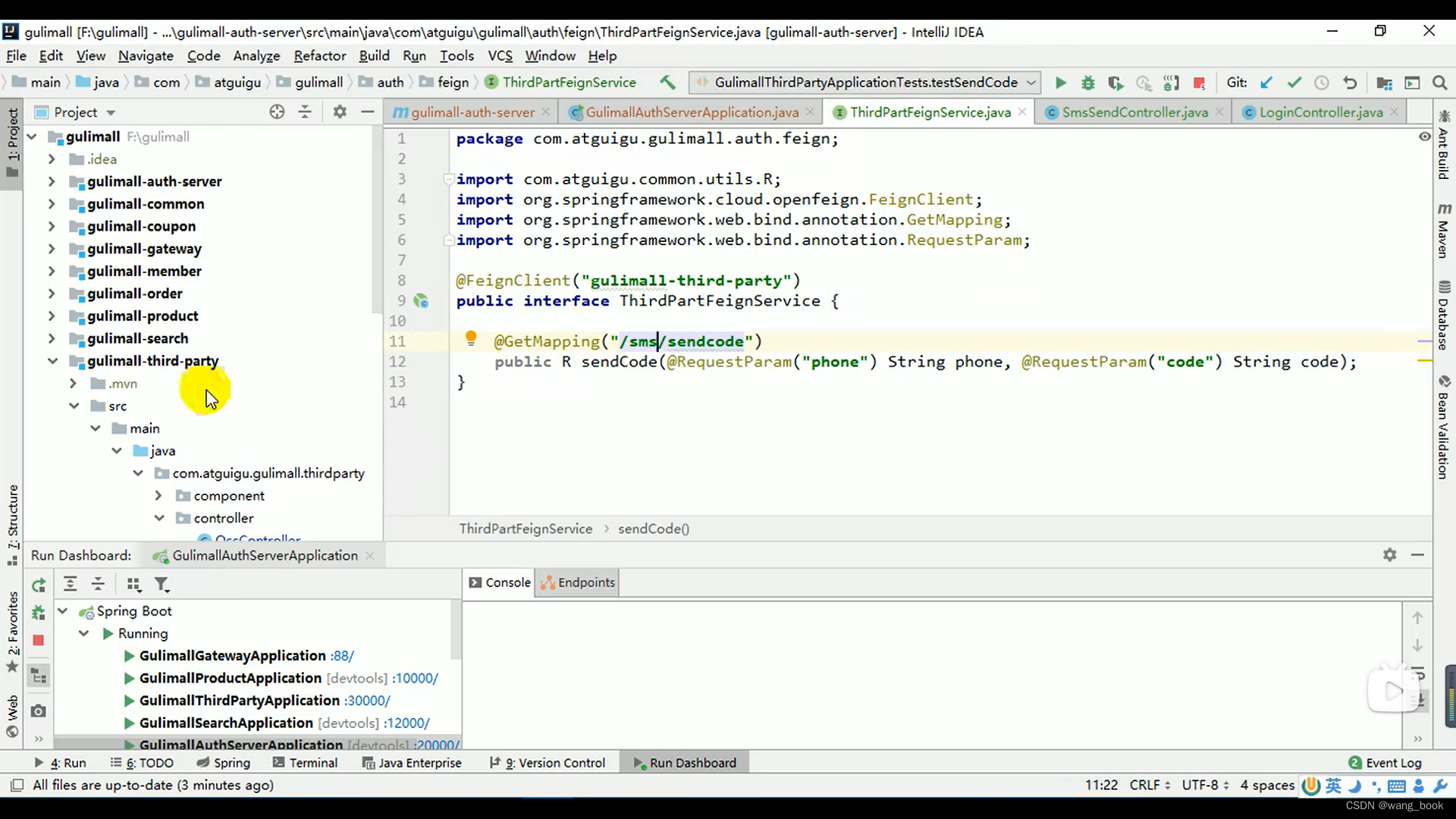Show Git history clock icon

click(x=1321, y=83)
